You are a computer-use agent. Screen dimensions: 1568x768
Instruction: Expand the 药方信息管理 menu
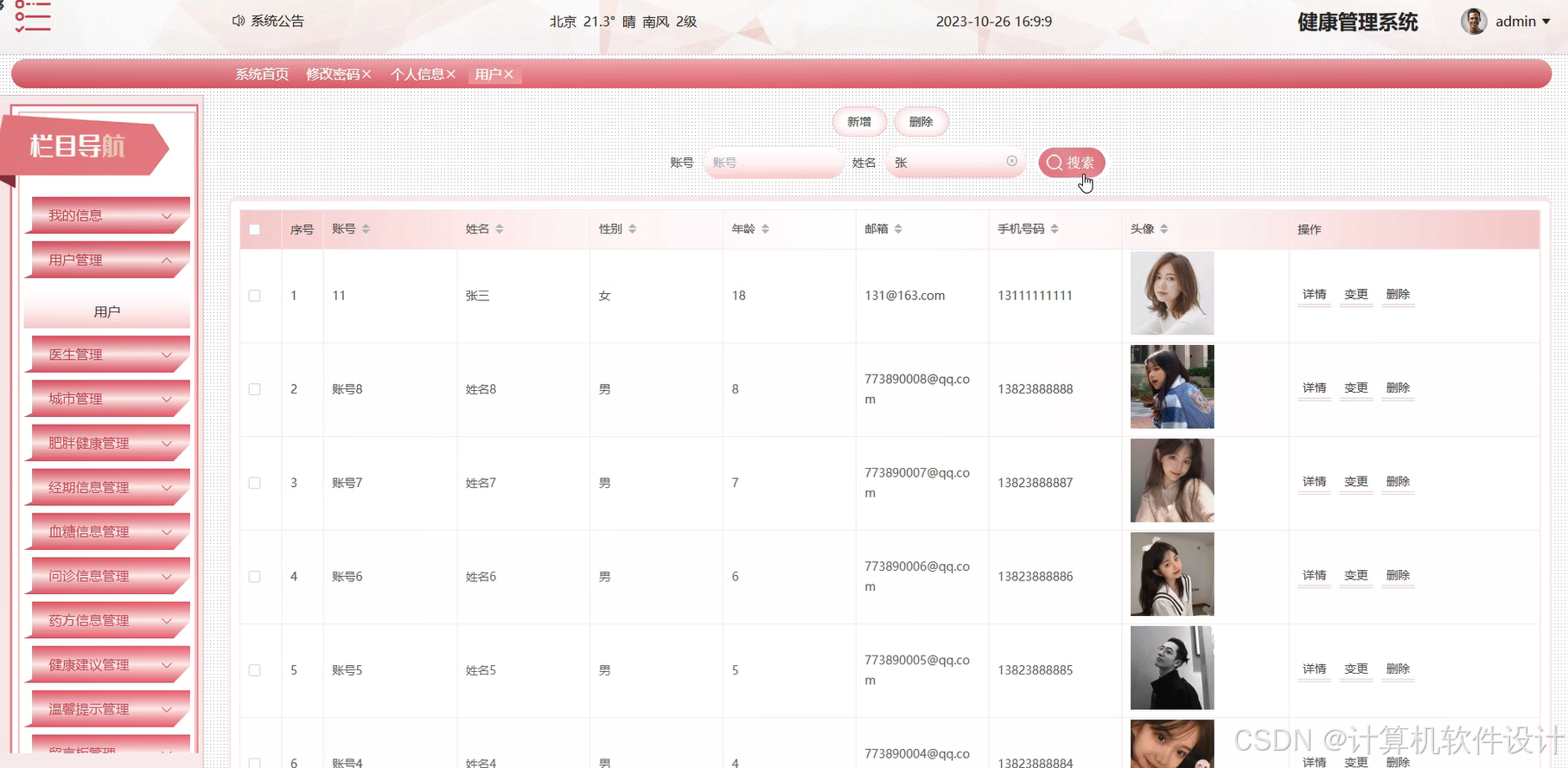[110, 620]
